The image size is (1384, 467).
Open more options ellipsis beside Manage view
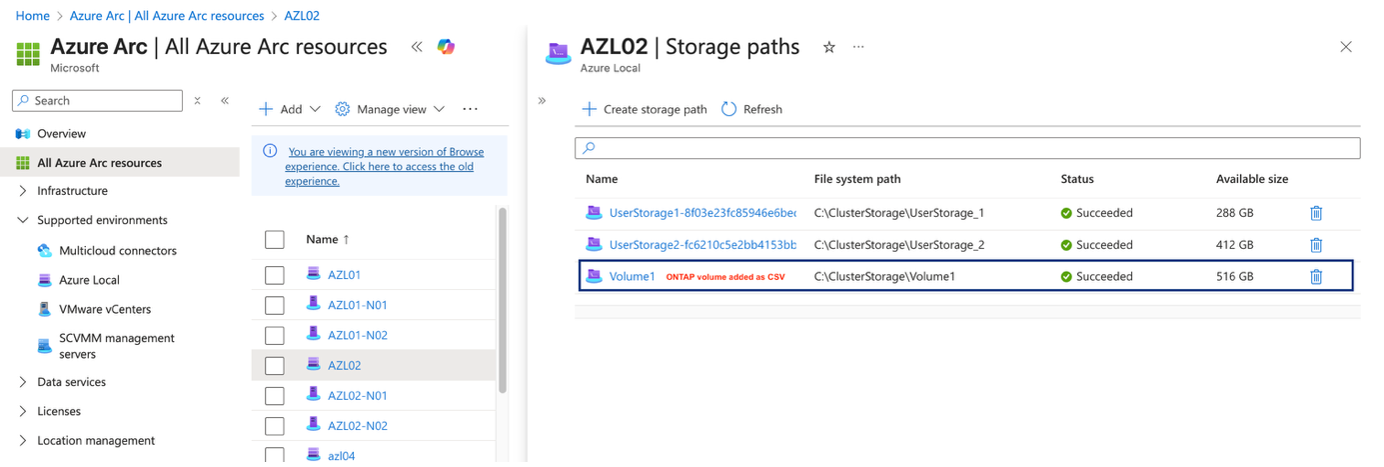click(x=470, y=109)
